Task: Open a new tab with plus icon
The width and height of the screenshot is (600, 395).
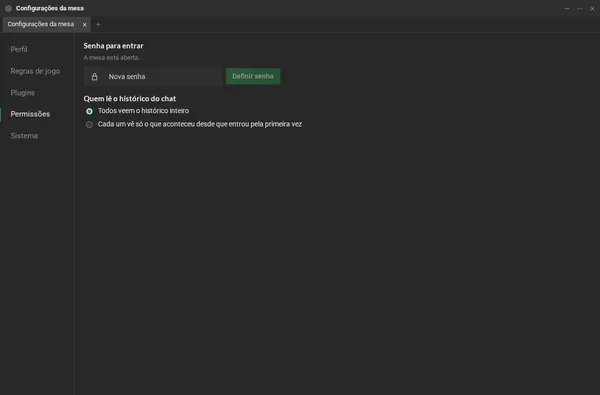Action: click(x=98, y=24)
